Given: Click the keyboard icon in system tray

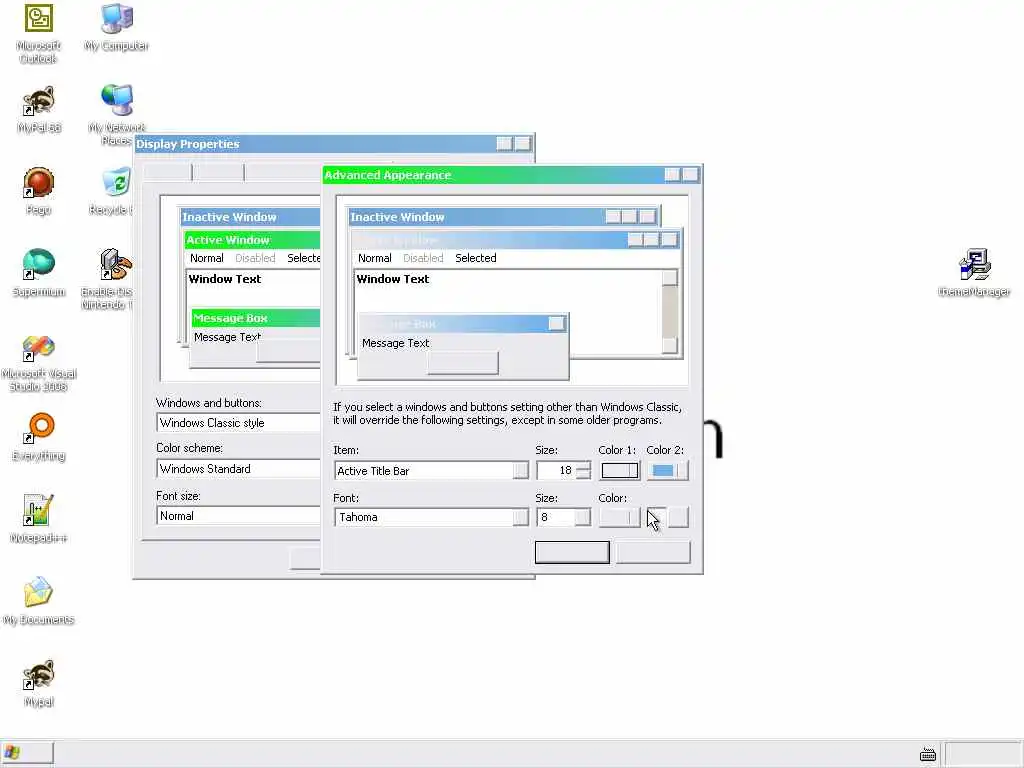Looking at the screenshot, I should (927, 755).
